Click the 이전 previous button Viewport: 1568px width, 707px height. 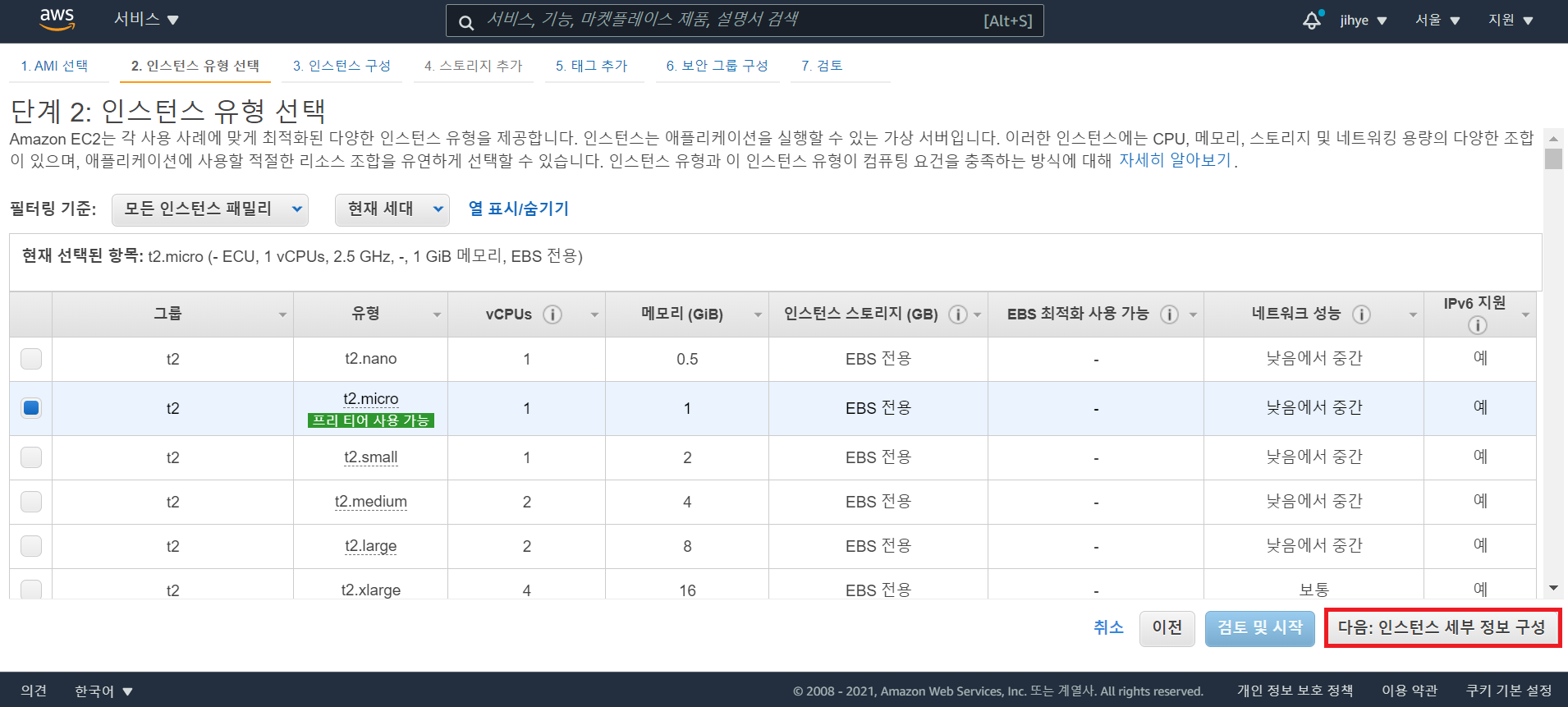(x=1167, y=628)
